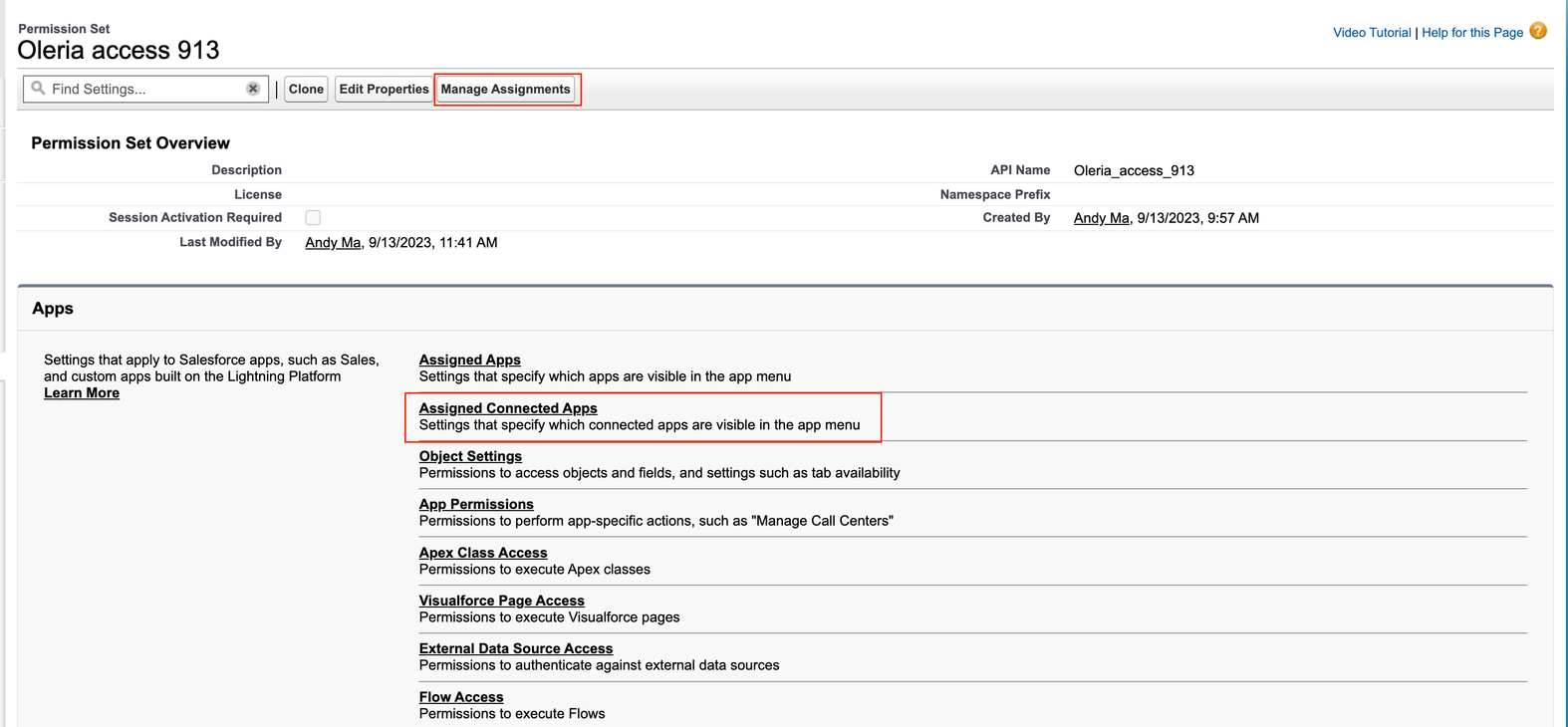Open App Permissions
The height and width of the screenshot is (727, 1568).
point(476,504)
